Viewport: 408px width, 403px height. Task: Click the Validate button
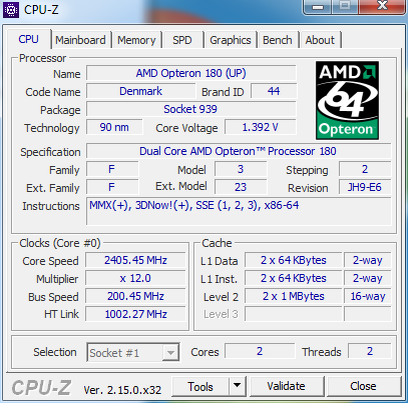pyautogui.click(x=286, y=386)
